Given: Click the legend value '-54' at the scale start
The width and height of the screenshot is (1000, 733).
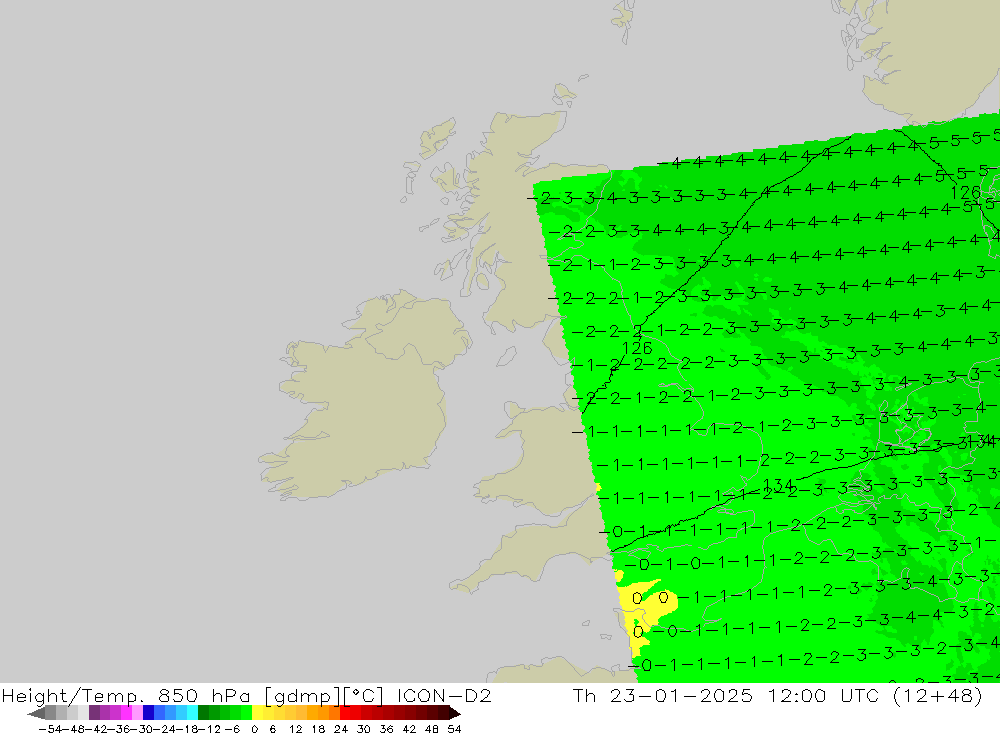Looking at the screenshot, I should [50, 729].
